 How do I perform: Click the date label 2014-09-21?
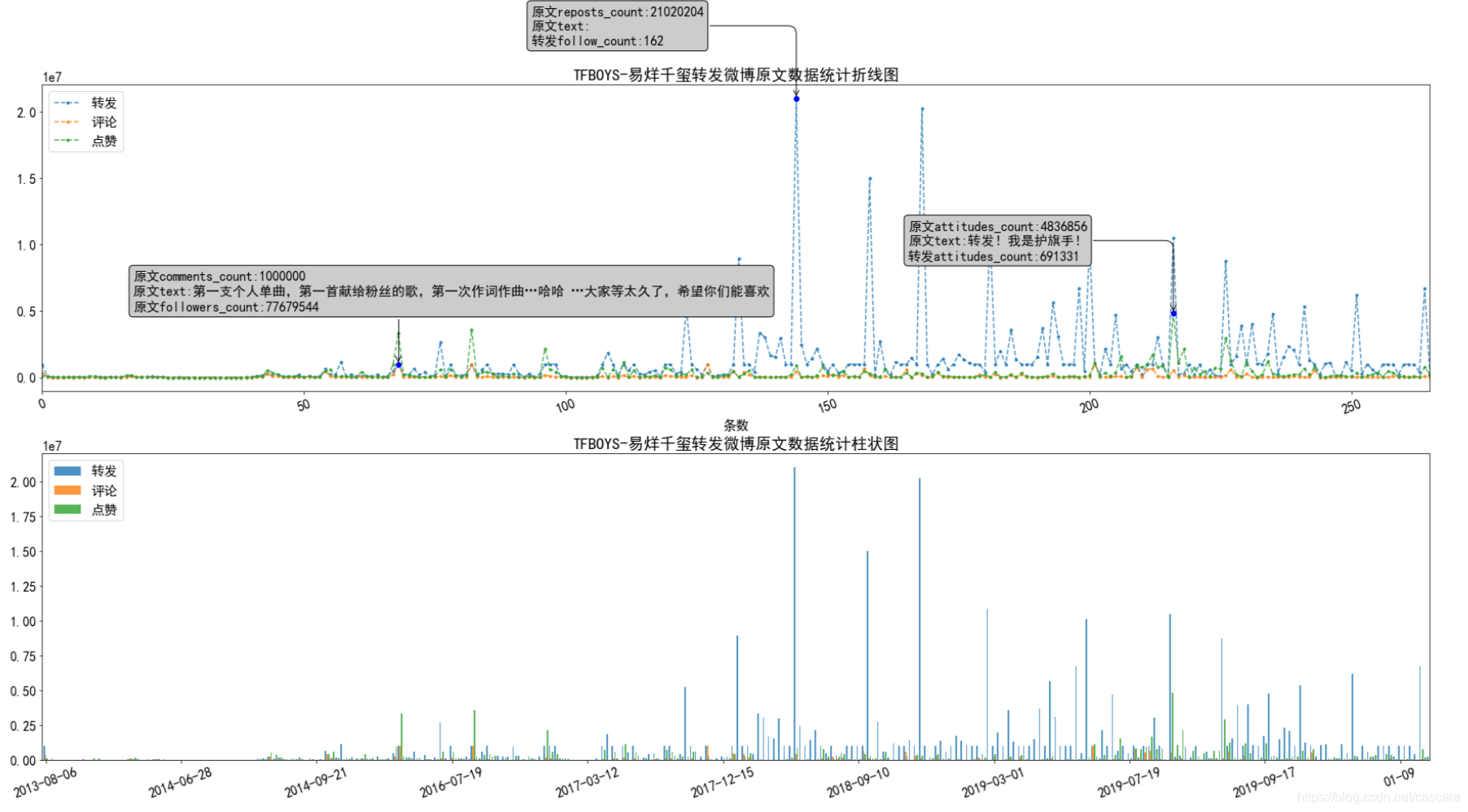(x=316, y=782)
